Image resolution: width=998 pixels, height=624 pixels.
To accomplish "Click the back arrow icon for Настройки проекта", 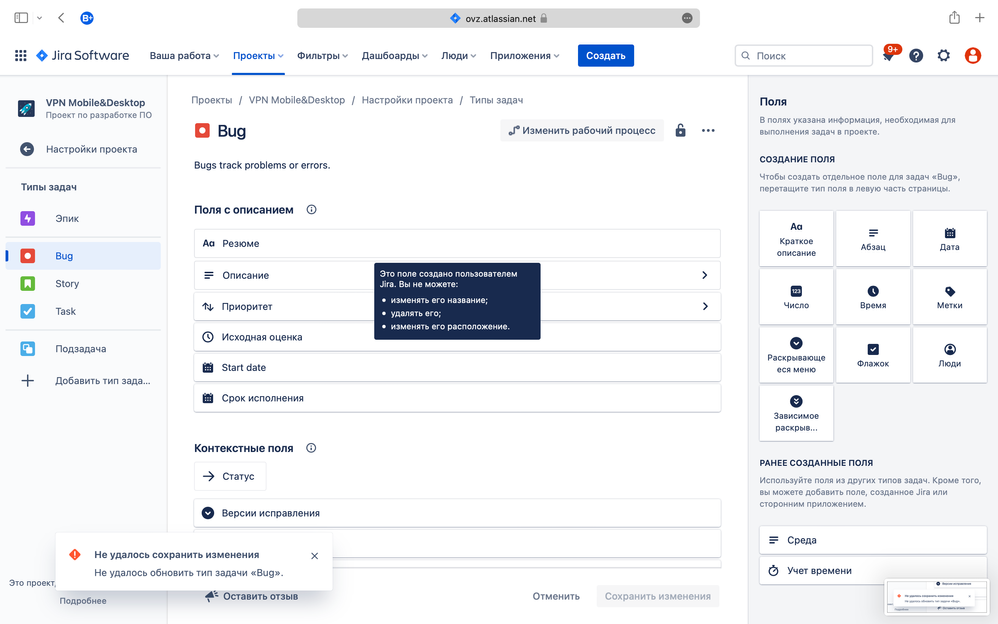I will (27, 149).
